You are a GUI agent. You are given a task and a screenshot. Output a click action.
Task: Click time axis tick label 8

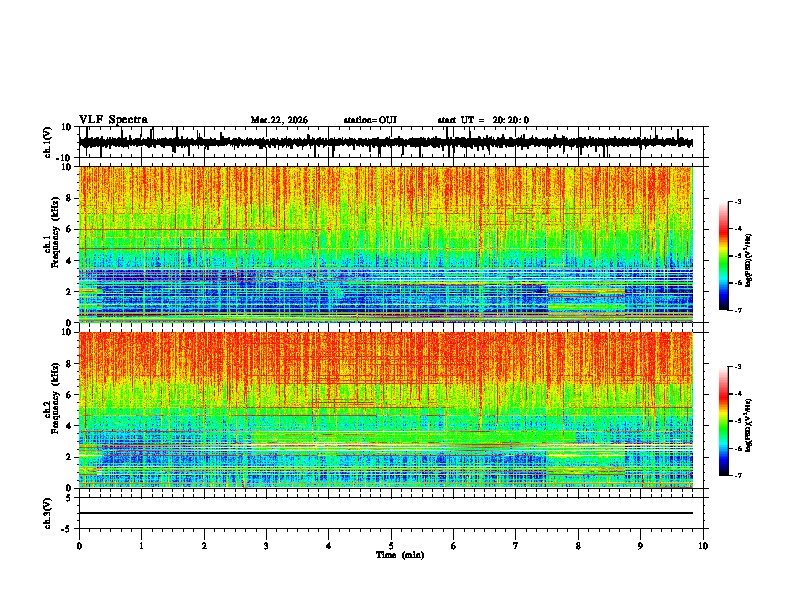coord(578,546)
